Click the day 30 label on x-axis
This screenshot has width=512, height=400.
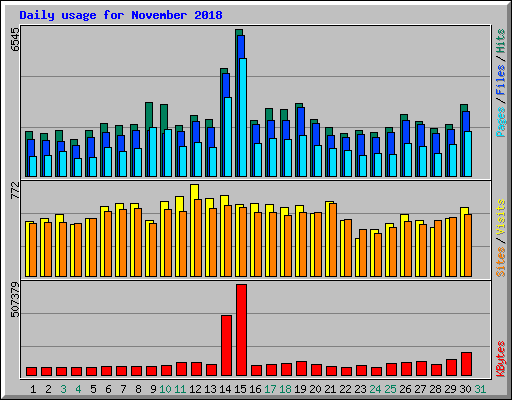(465, 389)
